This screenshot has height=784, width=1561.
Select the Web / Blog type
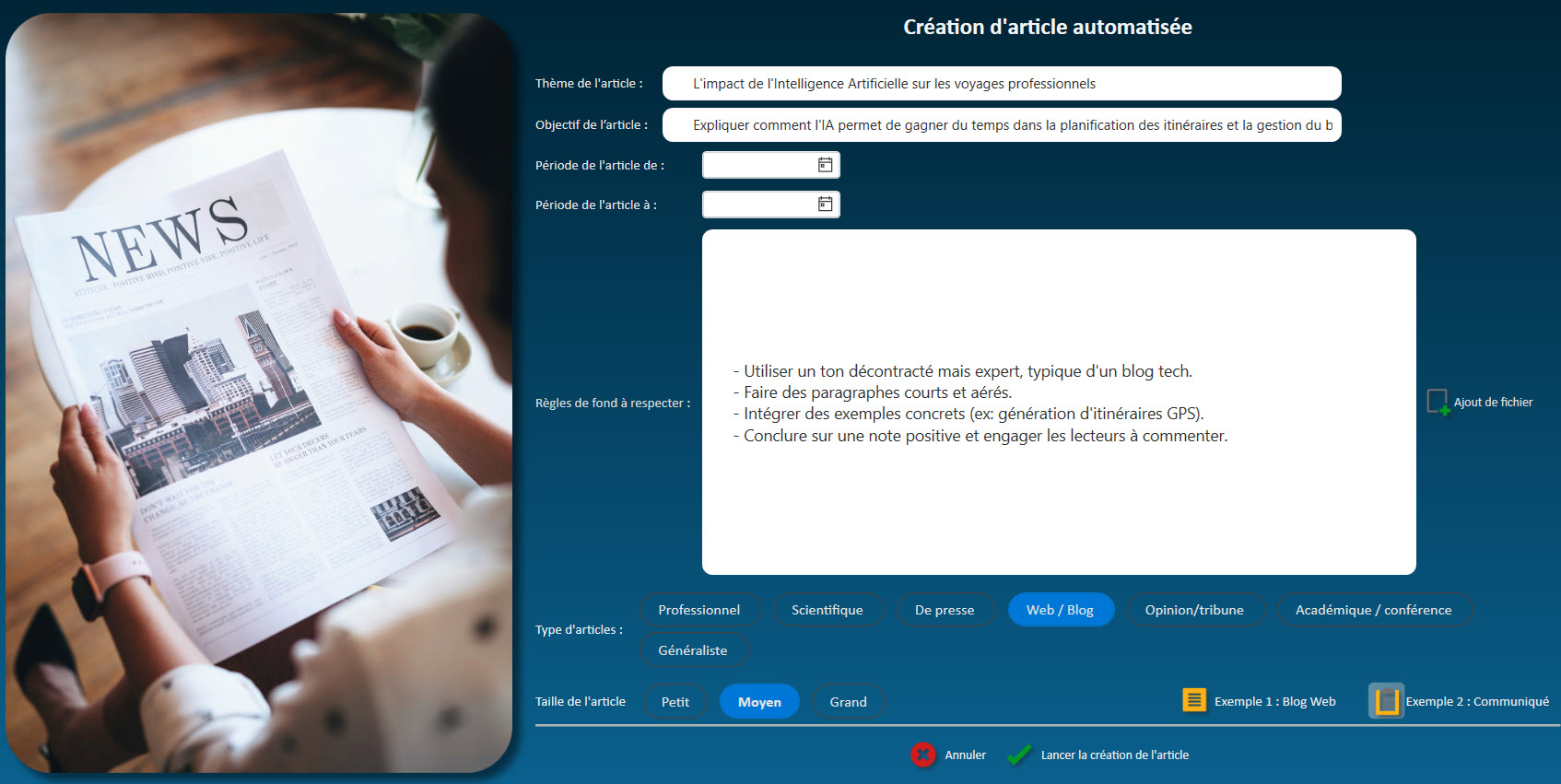coord(1060,610)
